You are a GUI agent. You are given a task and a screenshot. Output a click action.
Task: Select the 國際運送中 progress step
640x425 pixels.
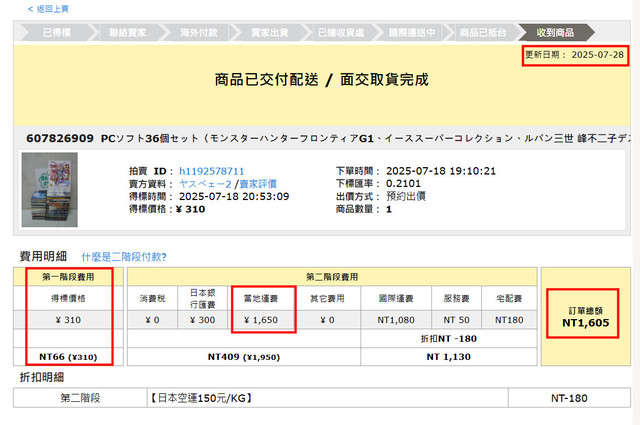pos(412,33)
